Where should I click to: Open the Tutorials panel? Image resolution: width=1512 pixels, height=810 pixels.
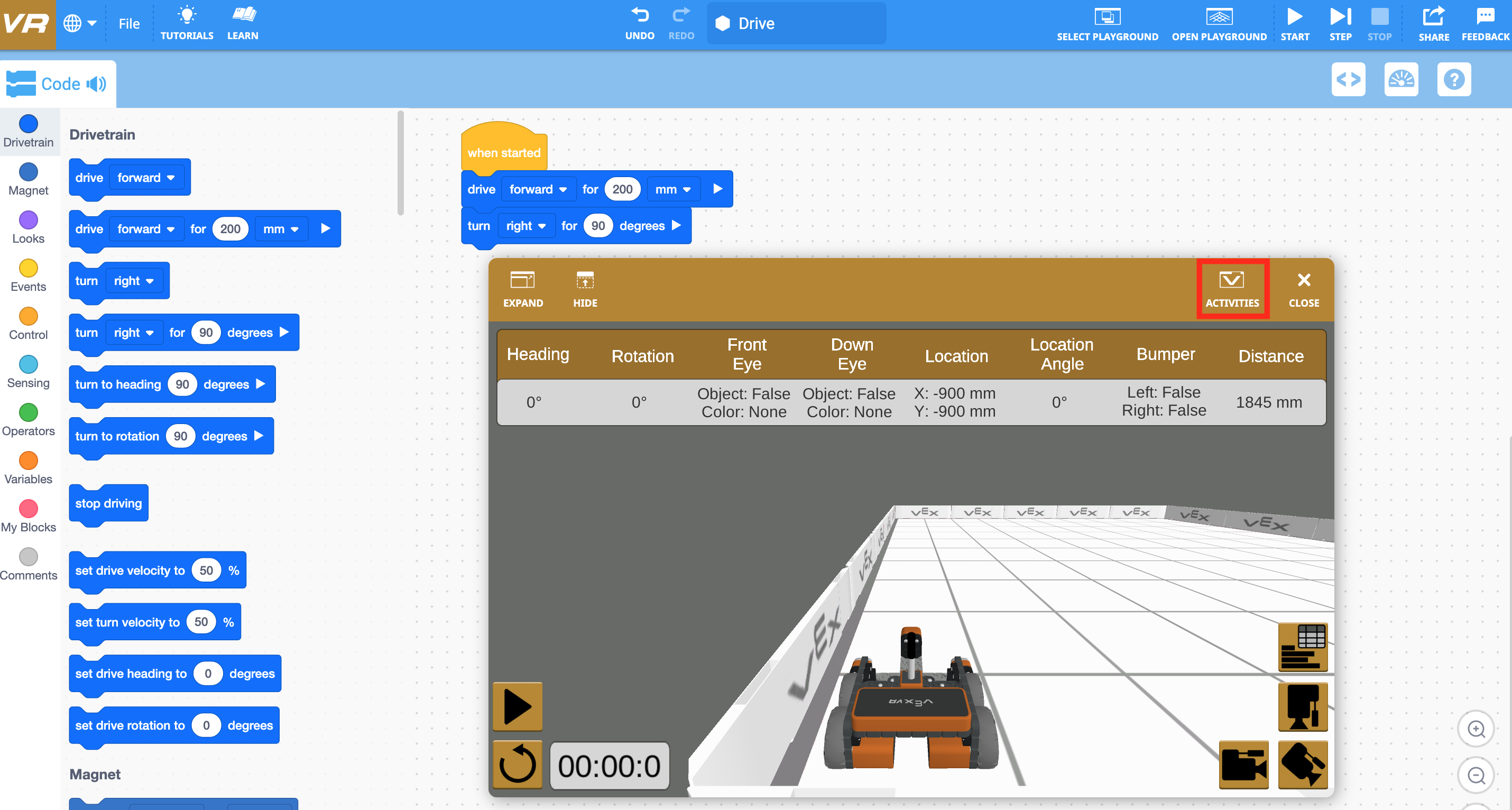point(187,23)
